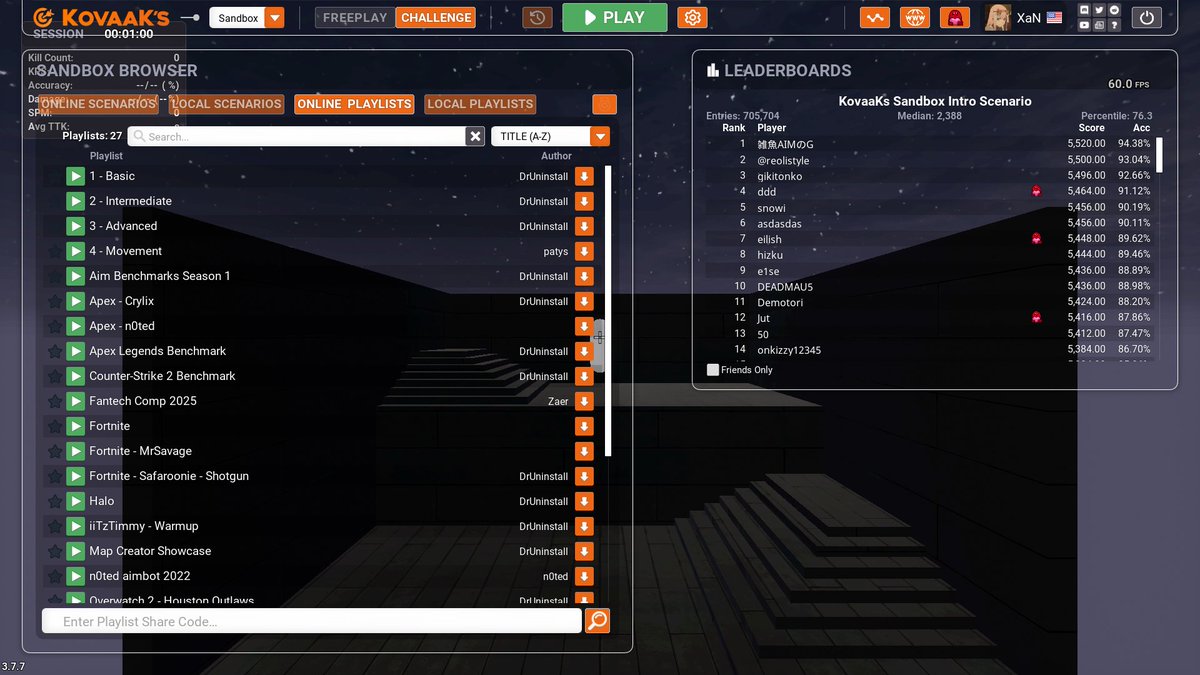The image size is (1200, 675).
Task: Open the YouTube social icon
Action: pos(1084,25)
